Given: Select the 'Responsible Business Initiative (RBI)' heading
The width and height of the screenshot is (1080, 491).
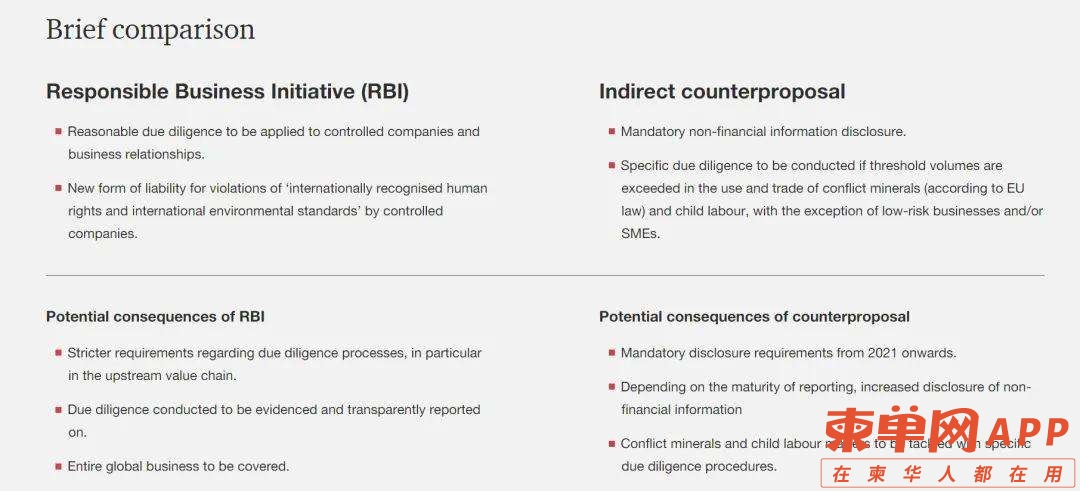Looking at the screenshot, I should coord(227,92).
